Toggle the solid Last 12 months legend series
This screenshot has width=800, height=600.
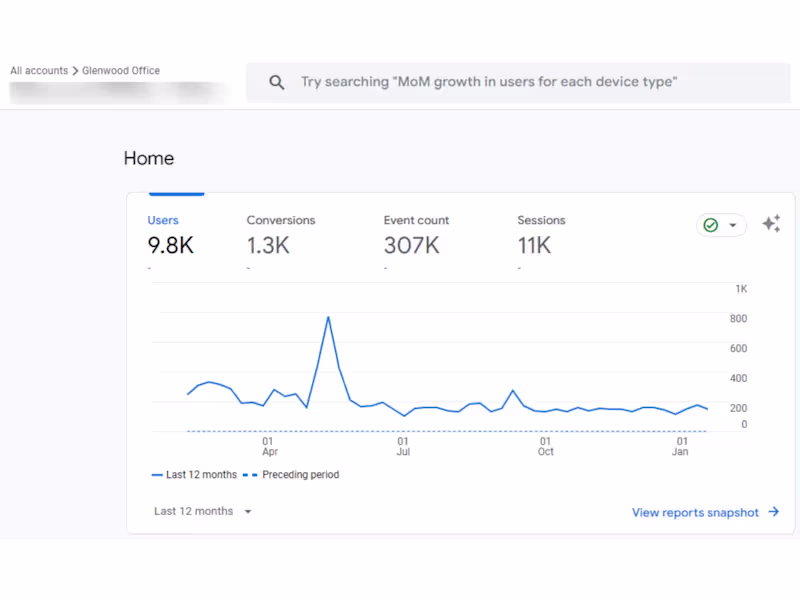[195, 475]
